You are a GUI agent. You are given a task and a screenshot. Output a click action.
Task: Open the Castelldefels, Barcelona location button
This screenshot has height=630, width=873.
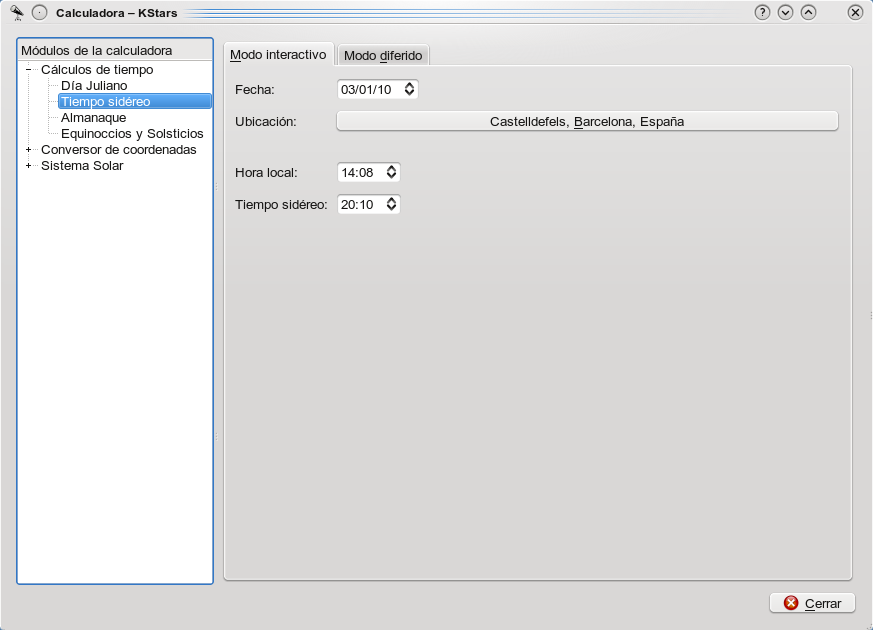[x=587, y=121]
